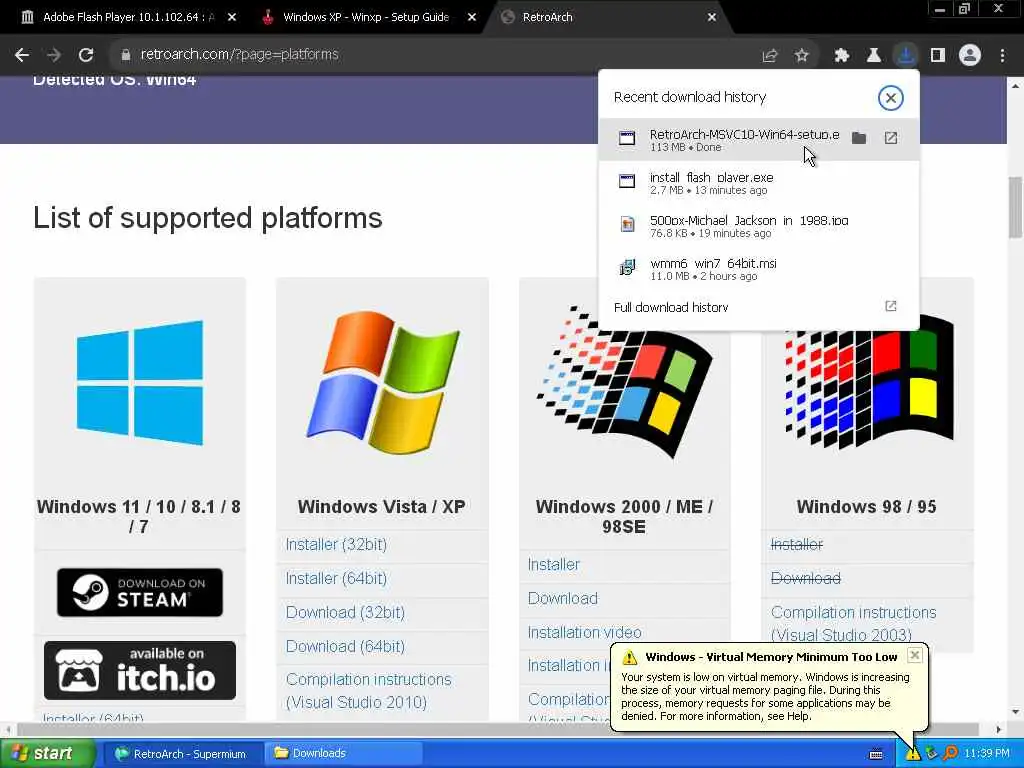Close the Virtual Memory warning balloon
This screenshot has width=1024, height=768.
point(915,655)
